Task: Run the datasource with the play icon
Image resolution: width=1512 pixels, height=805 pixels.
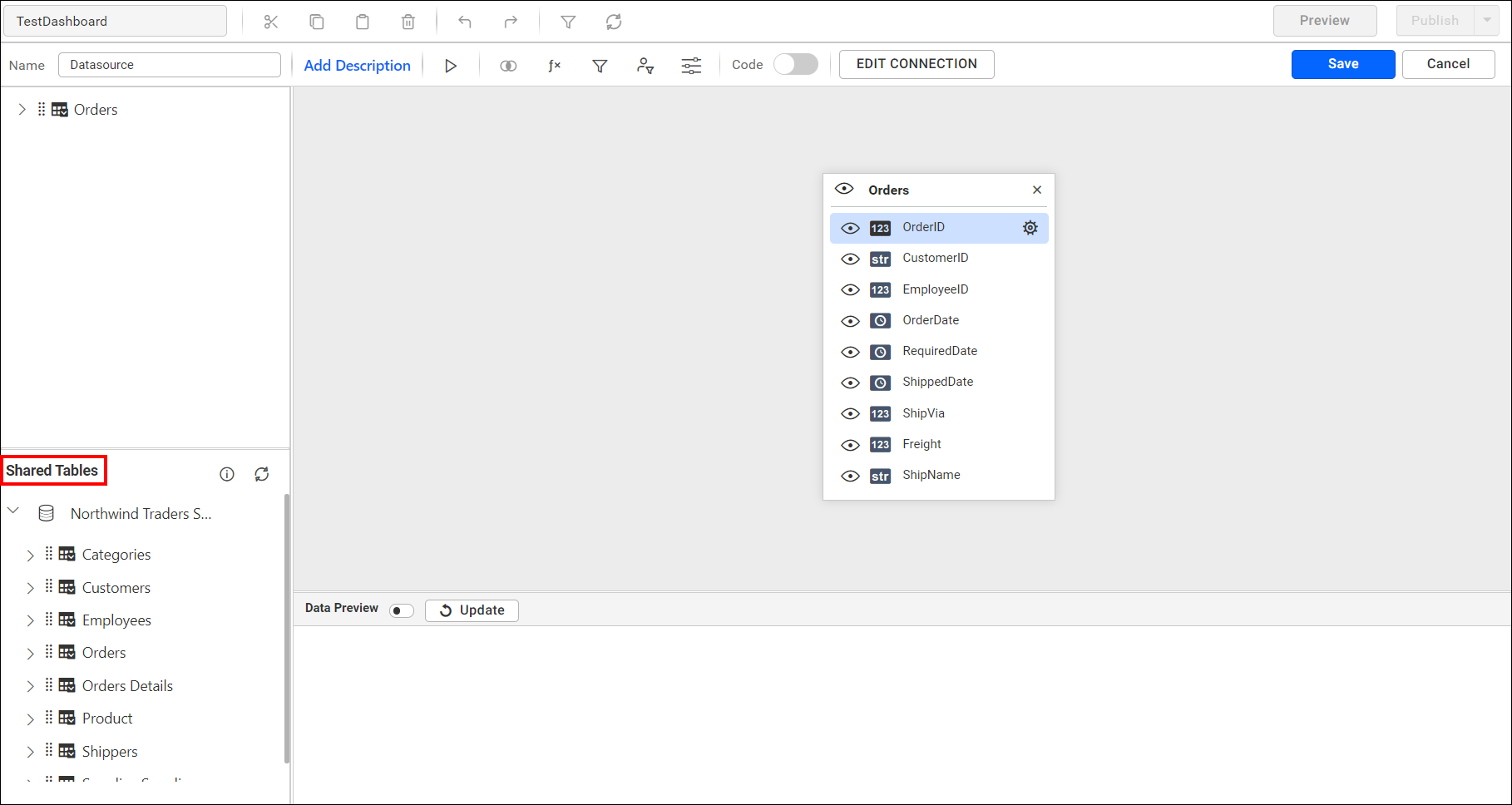Action: tap(451, 66)
